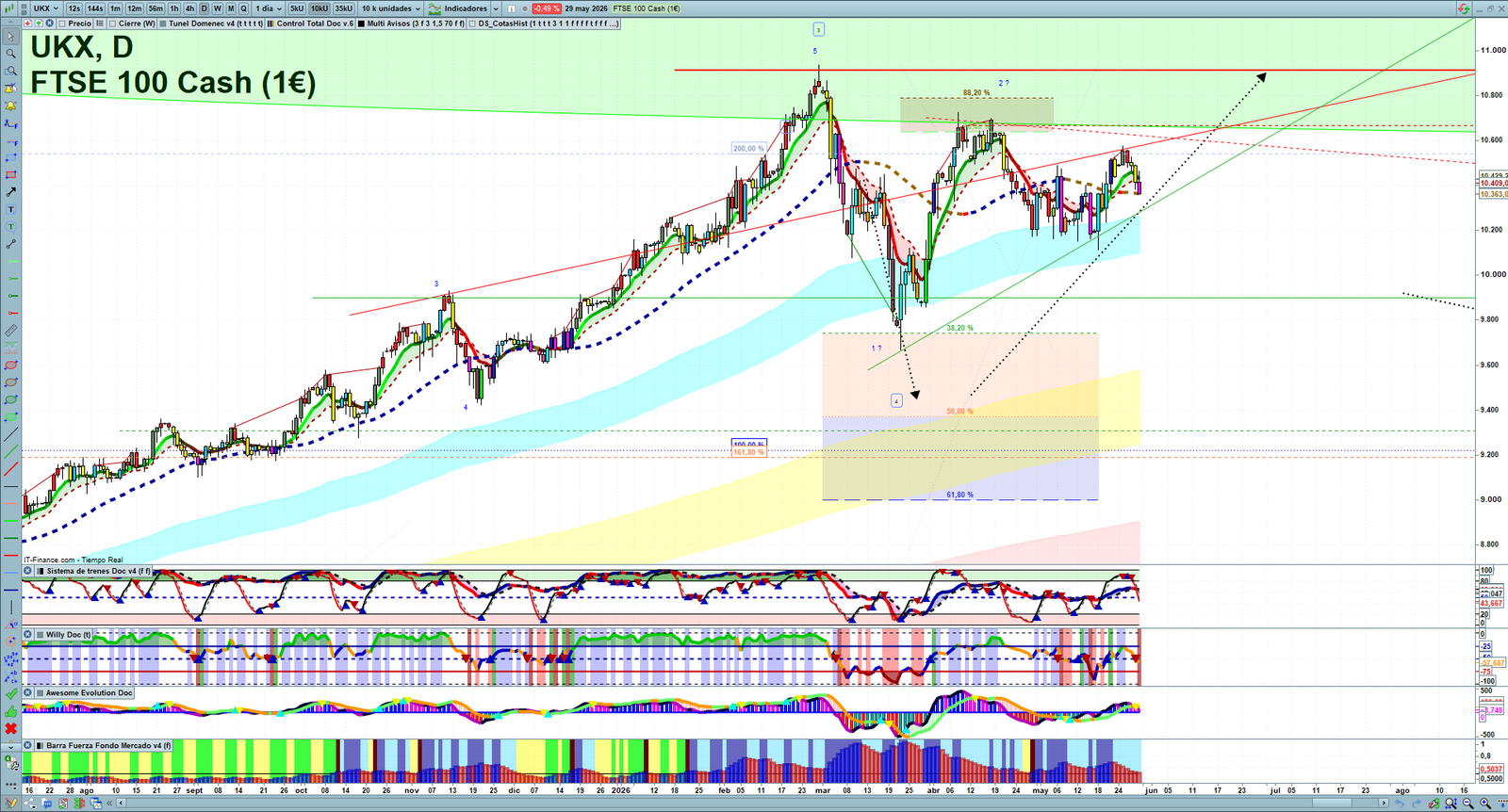Toggle the Precio checkbox

(62, 24)
